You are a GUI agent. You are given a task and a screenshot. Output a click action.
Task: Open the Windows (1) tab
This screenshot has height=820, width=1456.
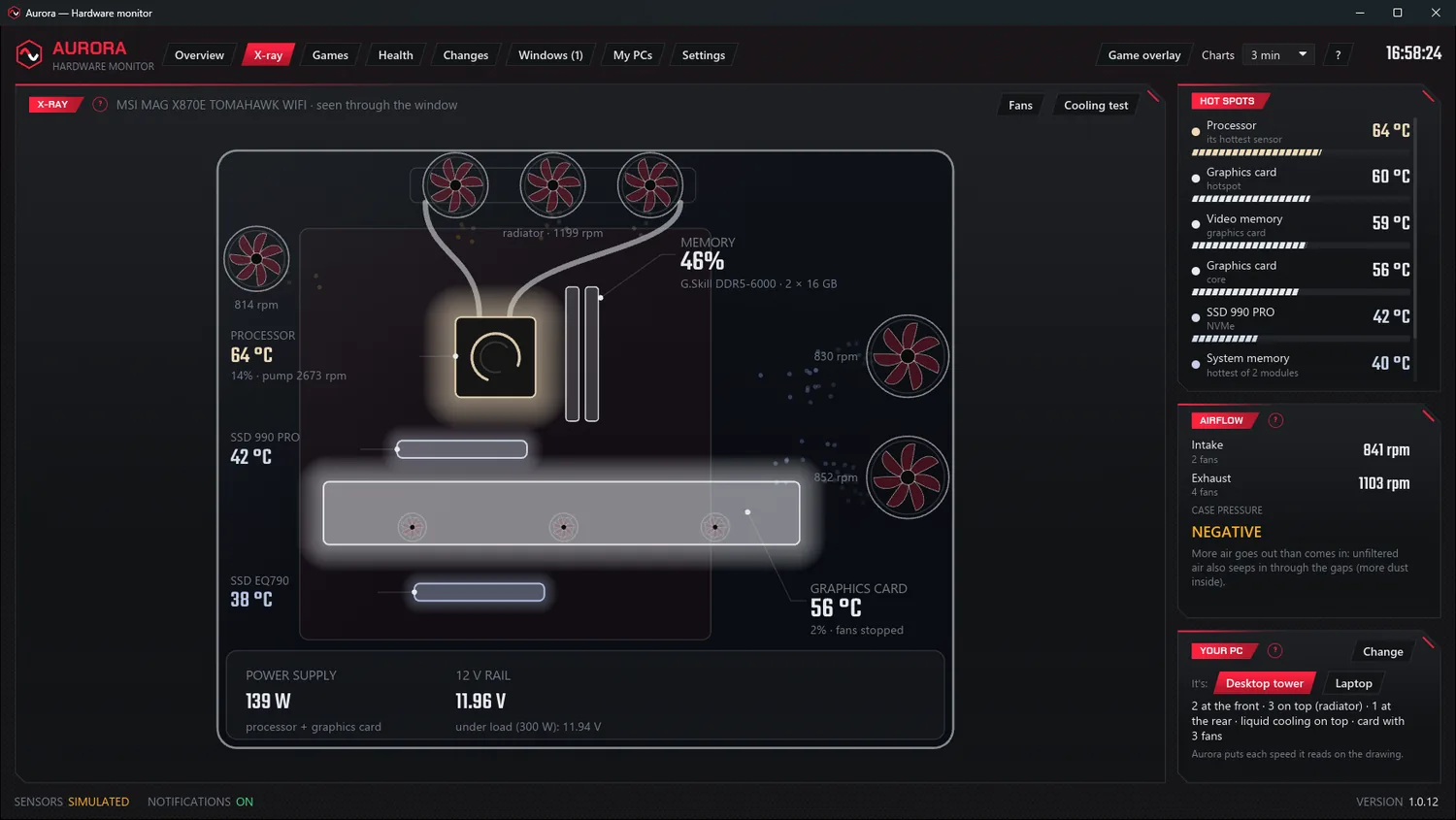tap(550, 55)
